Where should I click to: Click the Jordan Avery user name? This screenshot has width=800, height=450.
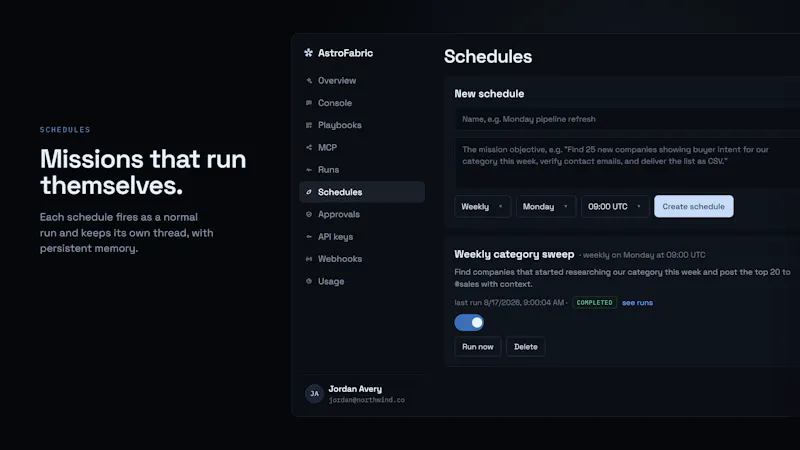[x=355, y=389]
